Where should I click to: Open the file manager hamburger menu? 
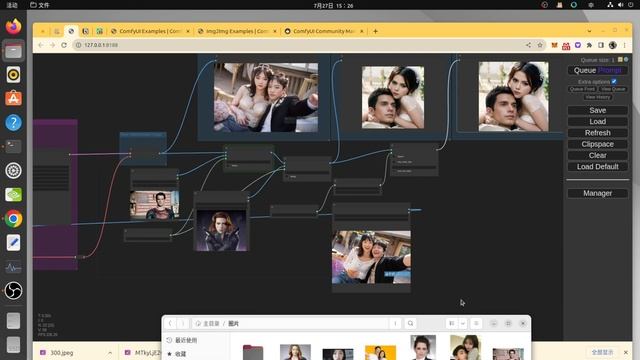click(x=476, y=323)
